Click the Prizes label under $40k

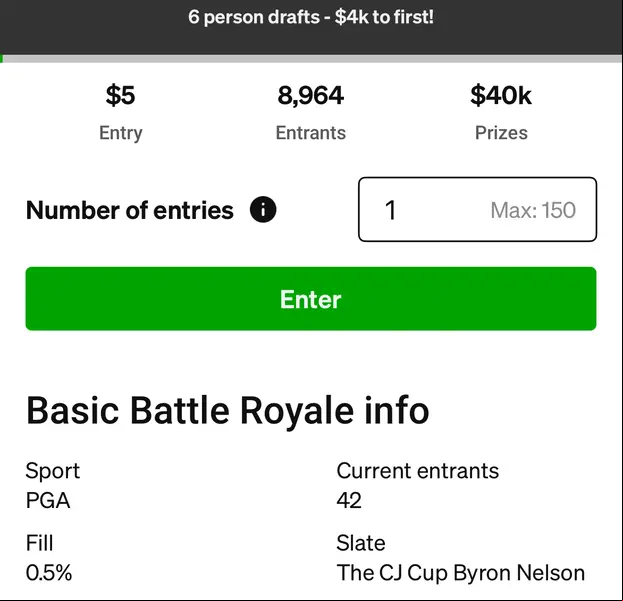pyautogui.click(x=501, y=133)
